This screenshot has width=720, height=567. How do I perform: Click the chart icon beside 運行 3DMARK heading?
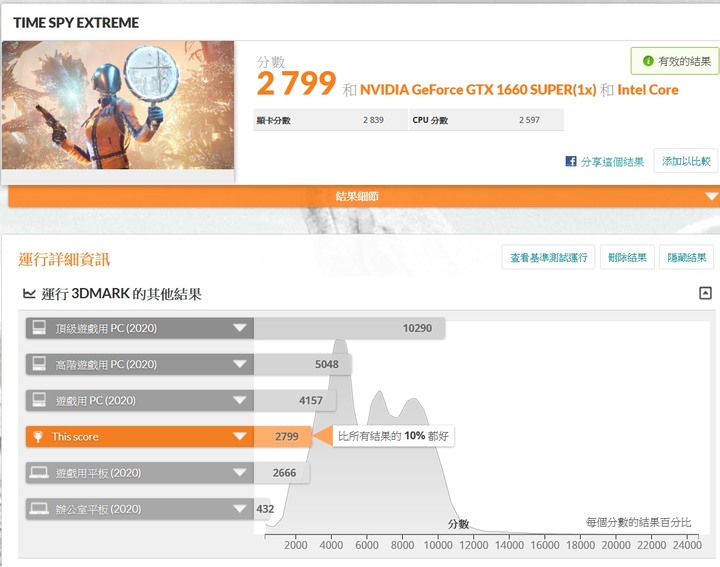(29, 293)
